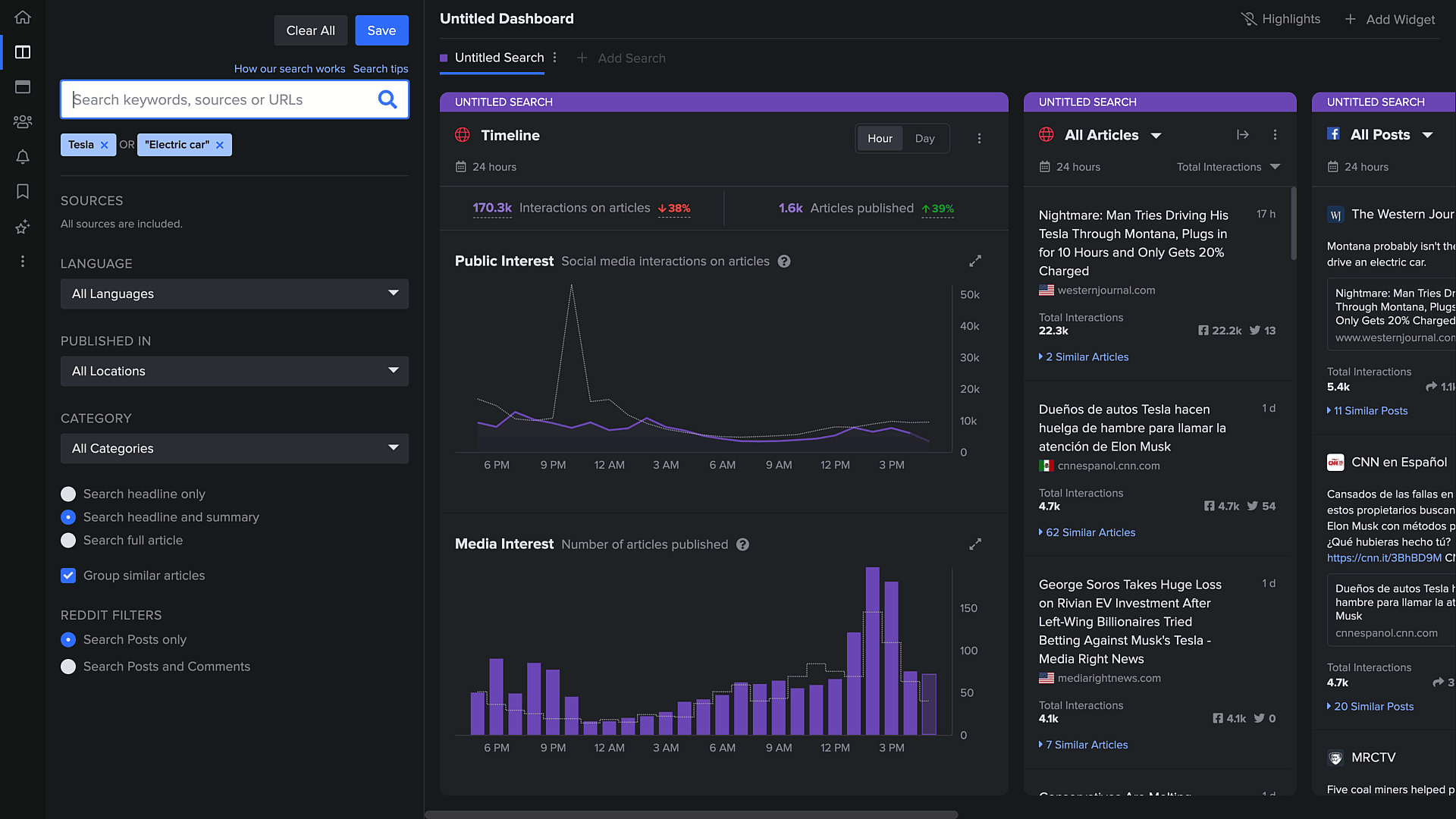This screenshot has width=1456, height=819.
Task: Switch timeline to Hour view
Action: pyautogui.click(x=880, y=139)
